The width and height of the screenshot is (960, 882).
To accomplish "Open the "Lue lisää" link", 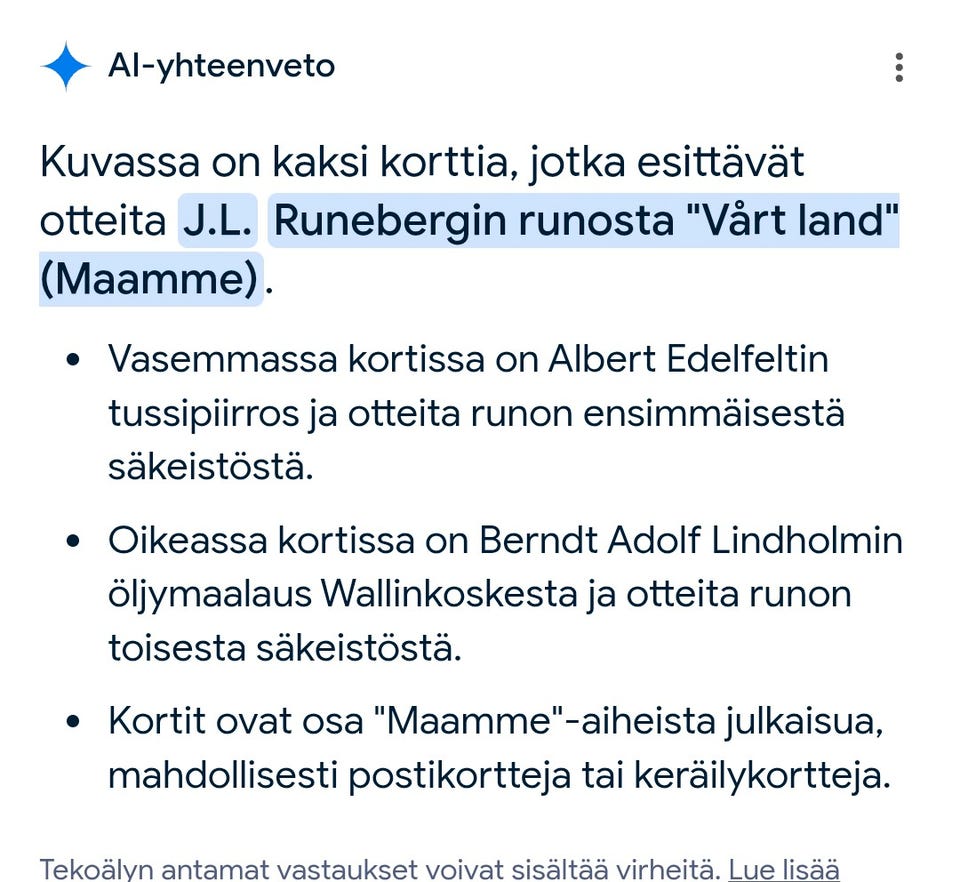I will [783, 869].
